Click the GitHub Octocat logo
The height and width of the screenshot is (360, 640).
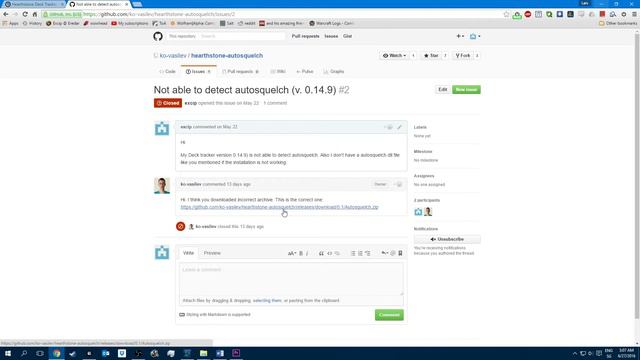click(158, 36)
